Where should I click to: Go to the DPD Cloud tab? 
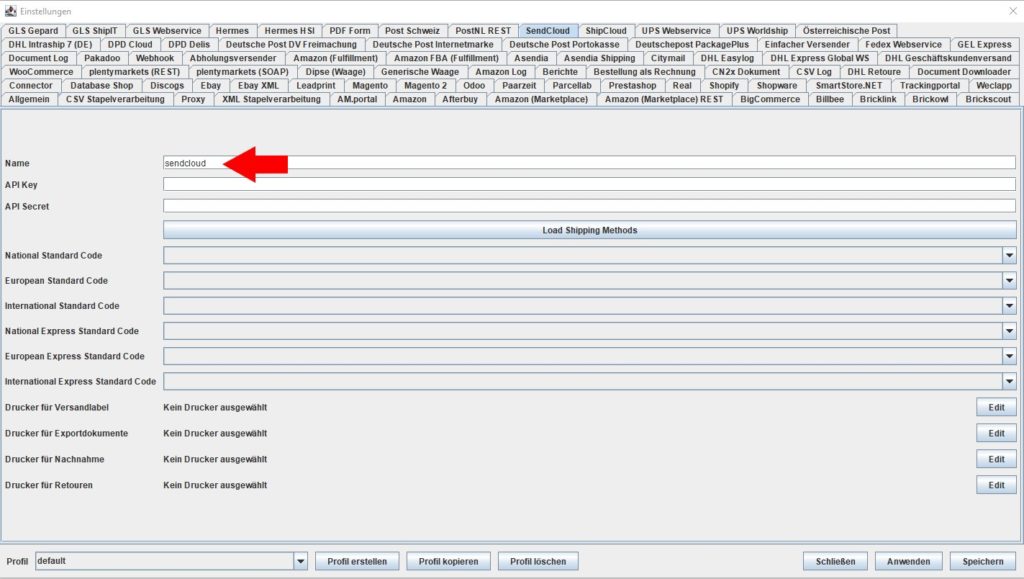click(x=130, y=44)
